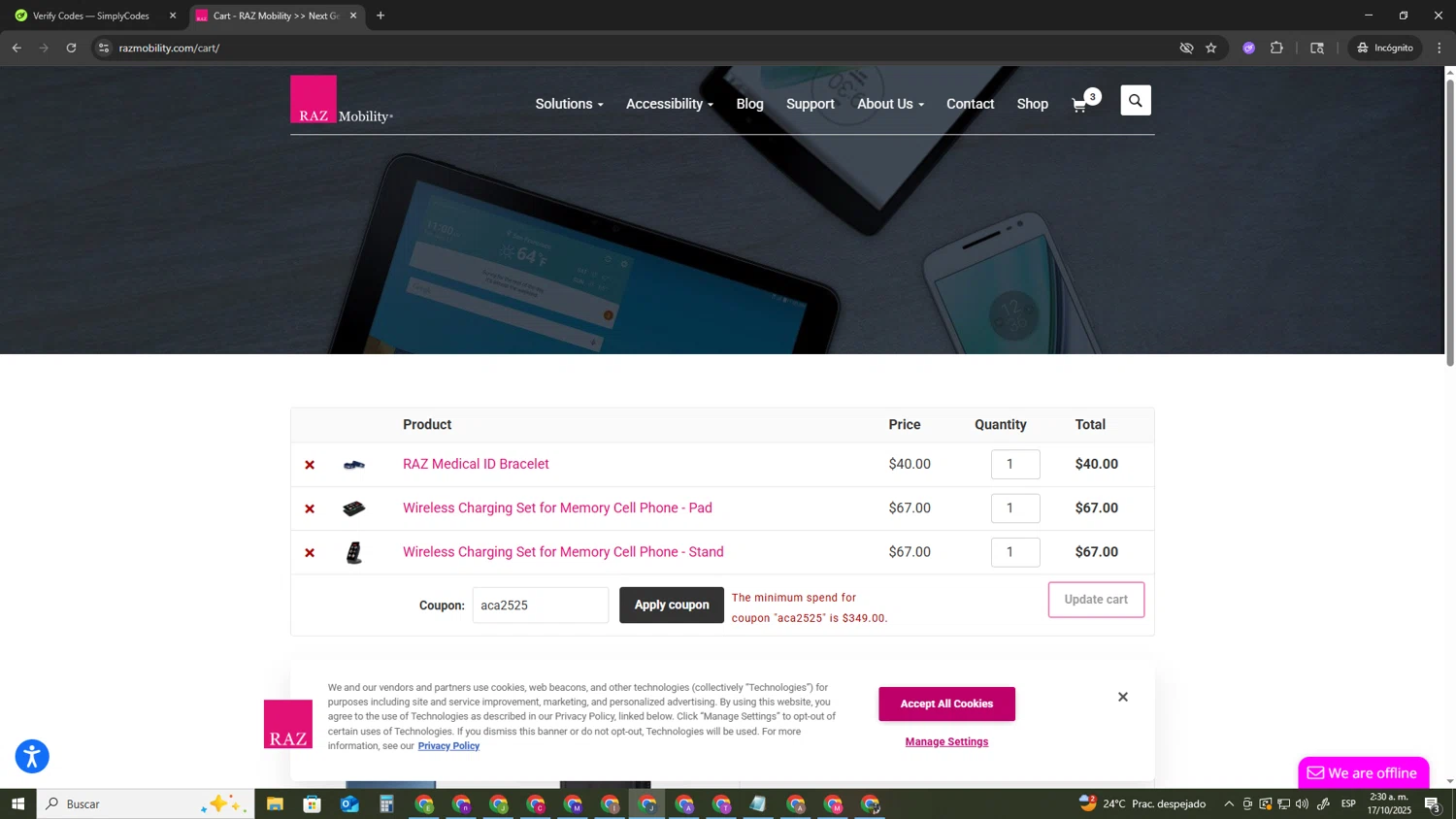This screenshot has height=819, width=1456.
Task: Open Windows Start menu
Action: click(x=17, y=803)
